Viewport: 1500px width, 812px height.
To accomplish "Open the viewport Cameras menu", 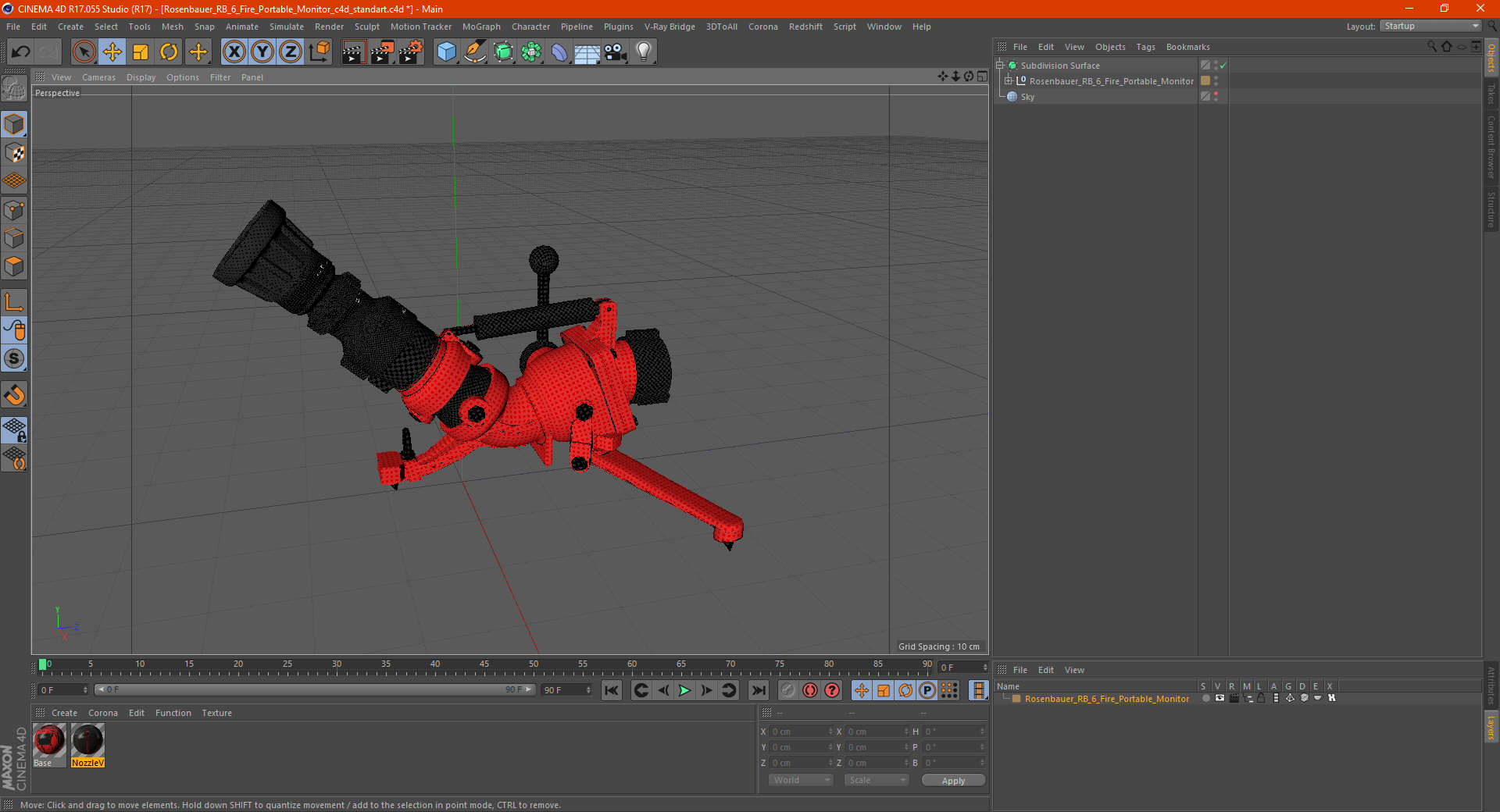I will 98,77.
